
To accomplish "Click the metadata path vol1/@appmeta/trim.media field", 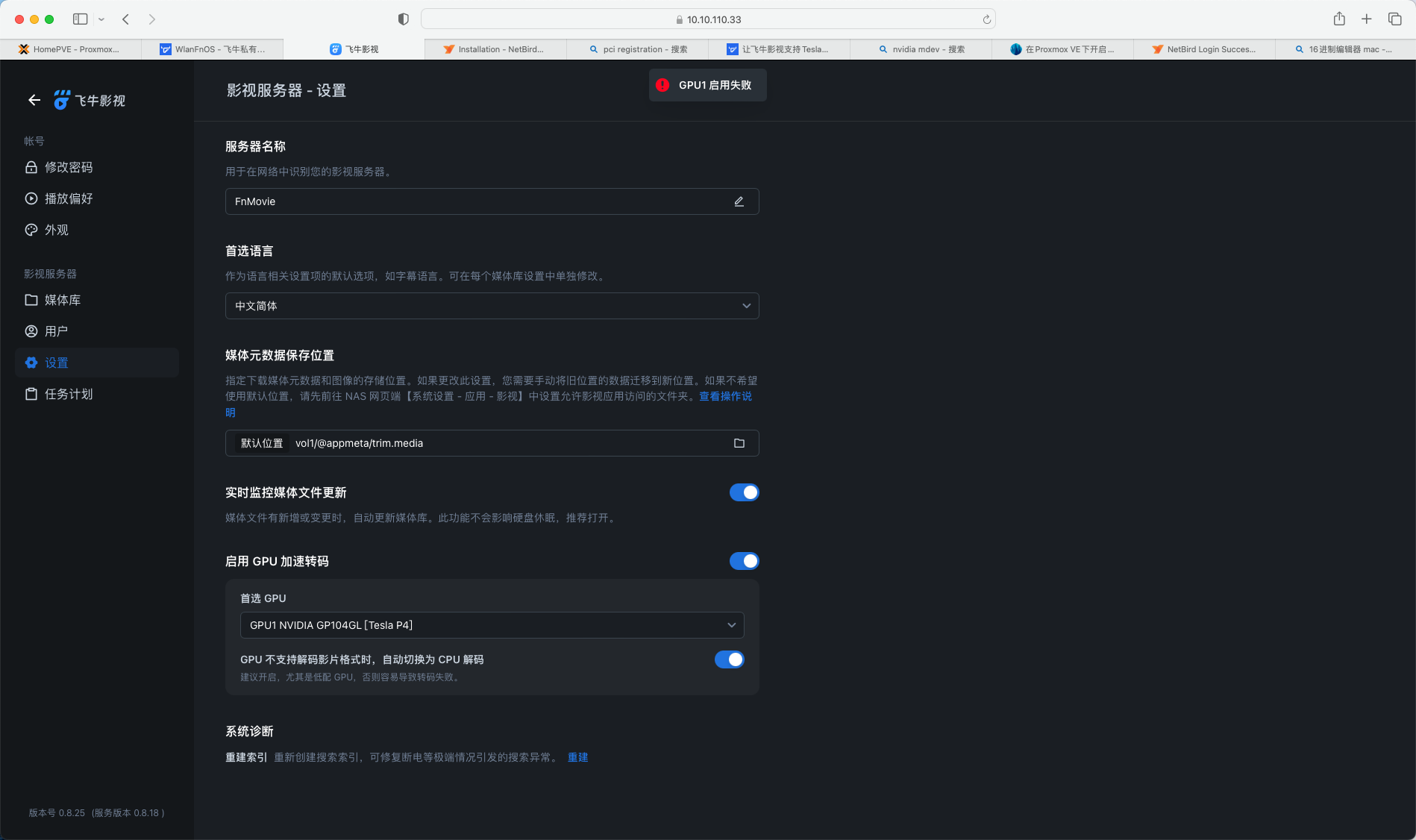I will tap(492, 443).
